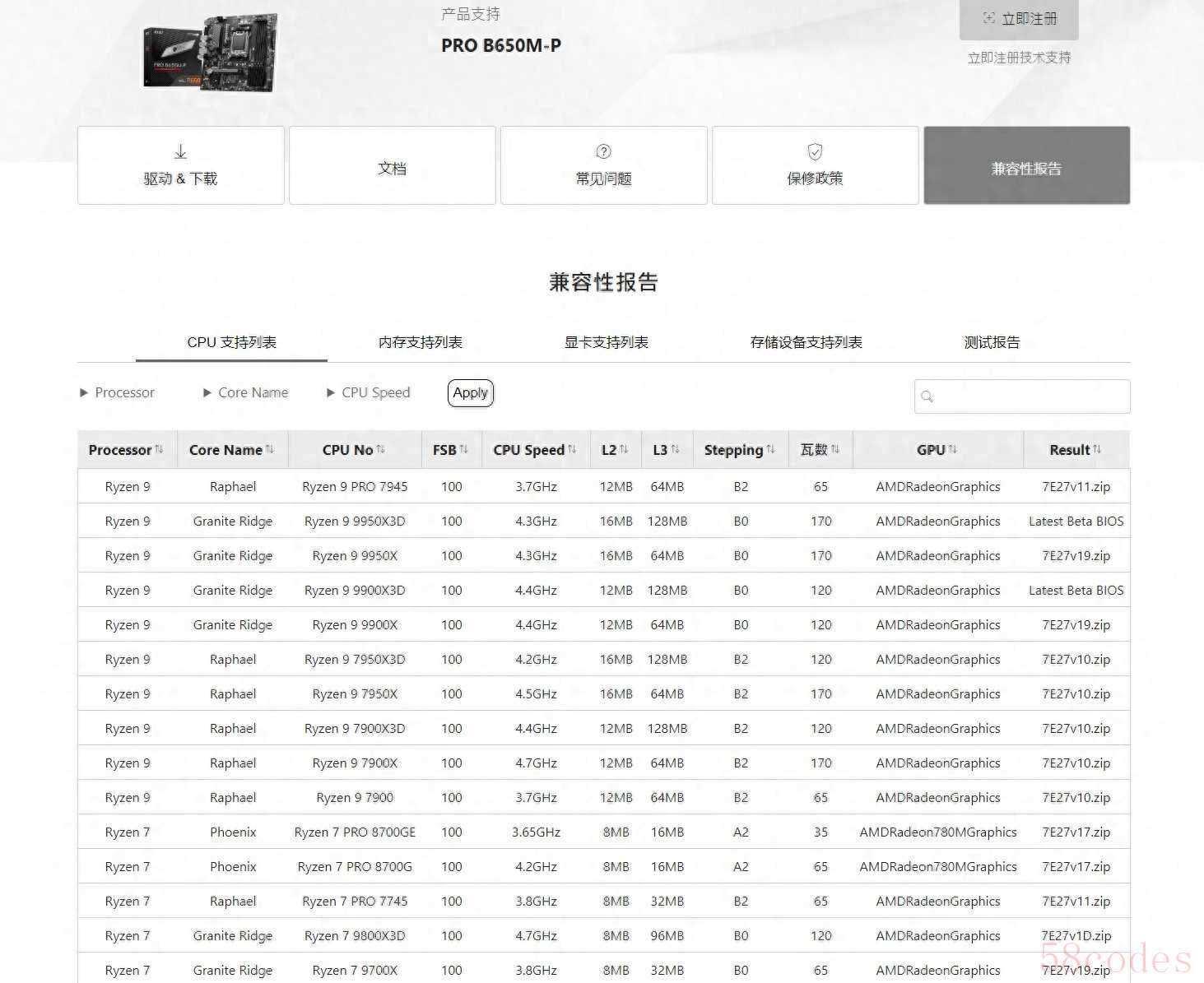Select the Ryzen 9 PRO 7945 cell

point(355,486)
